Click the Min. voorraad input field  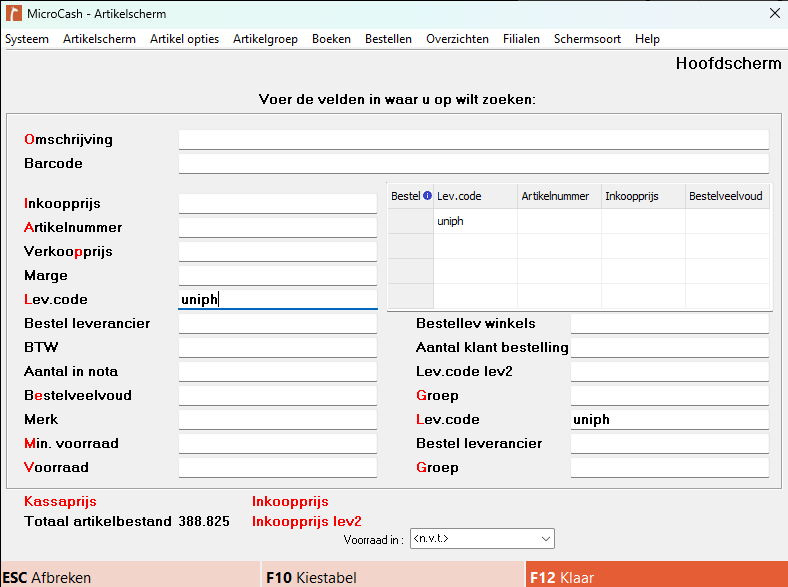click(x=277, y=444)
